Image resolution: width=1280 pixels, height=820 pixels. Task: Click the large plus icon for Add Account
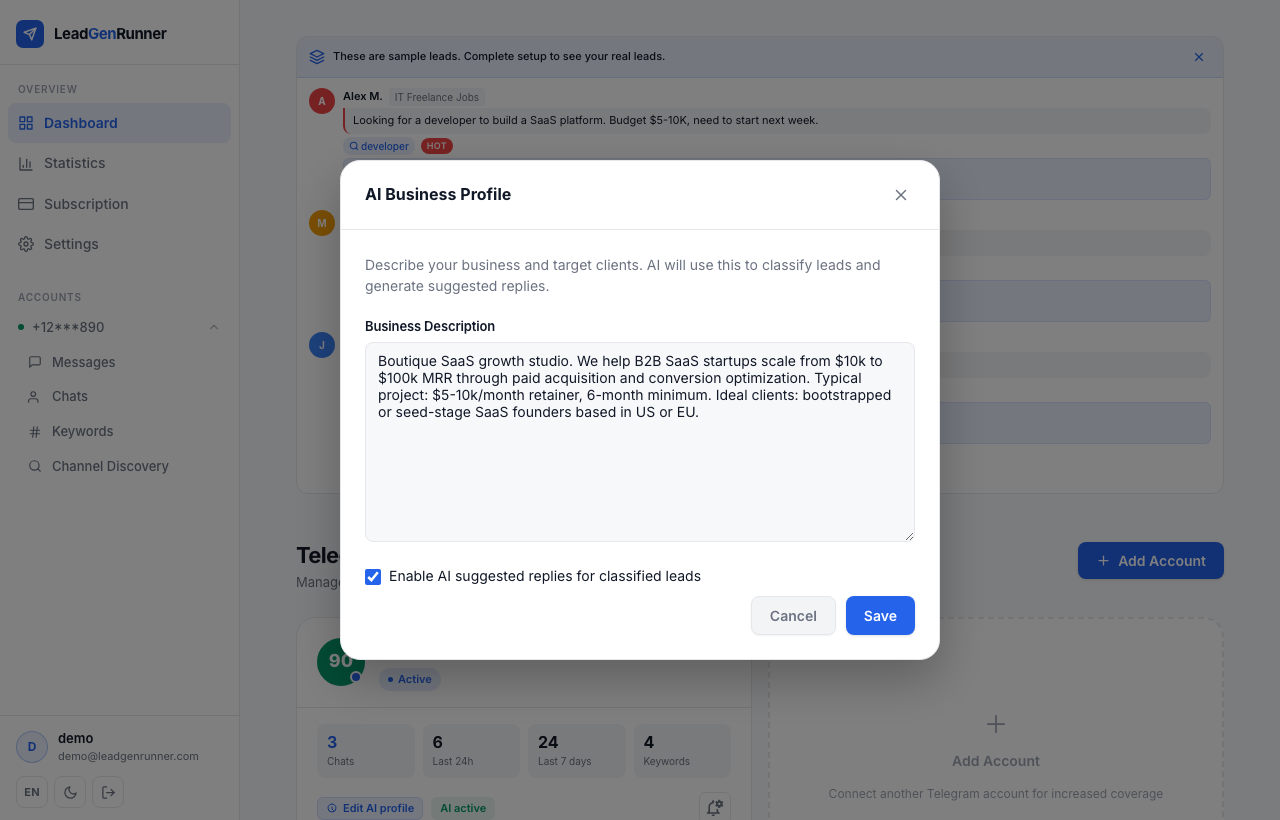(996, 724)
